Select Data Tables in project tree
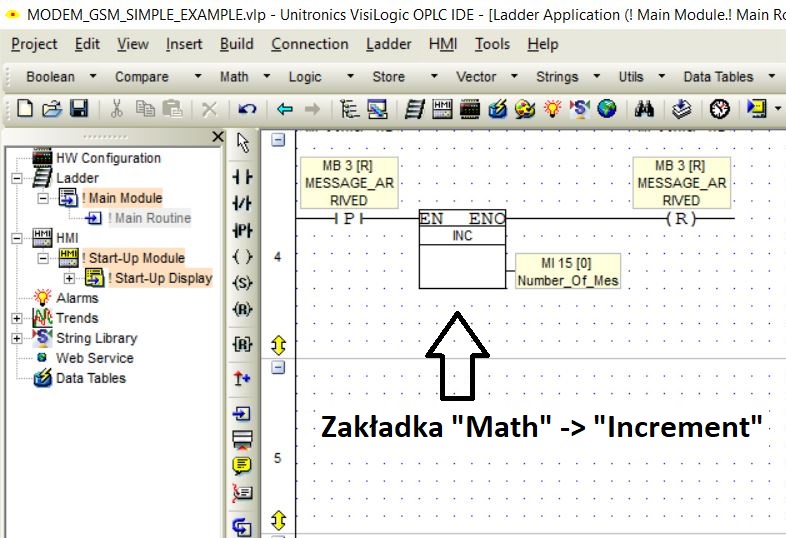 coord(91,379)
